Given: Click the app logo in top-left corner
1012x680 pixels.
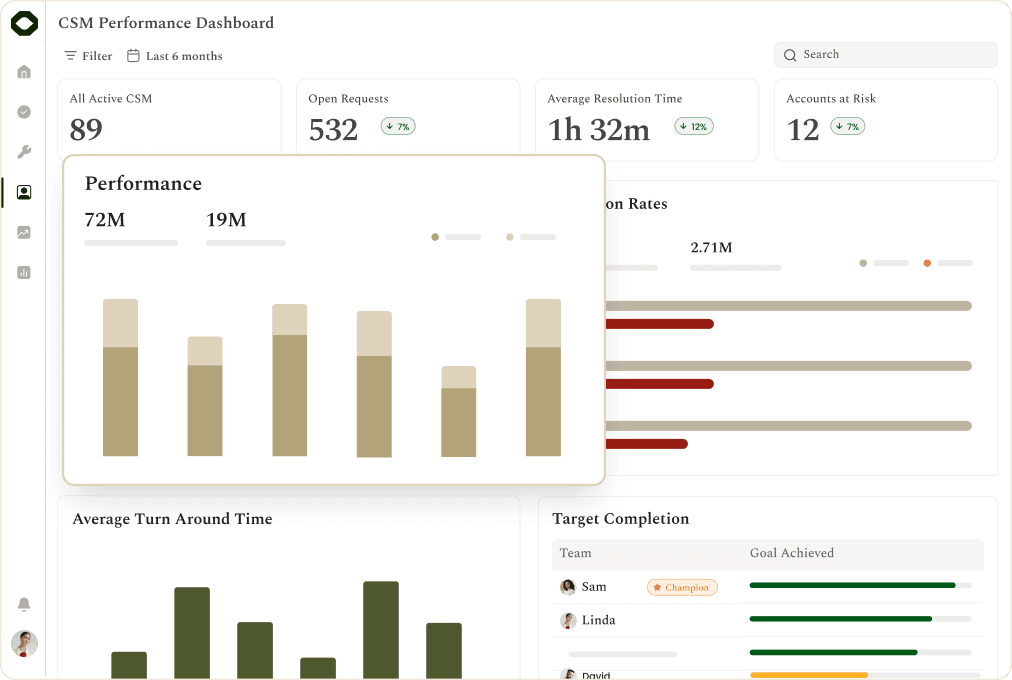Looking at the screenshot, I should pyautogui.click(x=25, y=24).
